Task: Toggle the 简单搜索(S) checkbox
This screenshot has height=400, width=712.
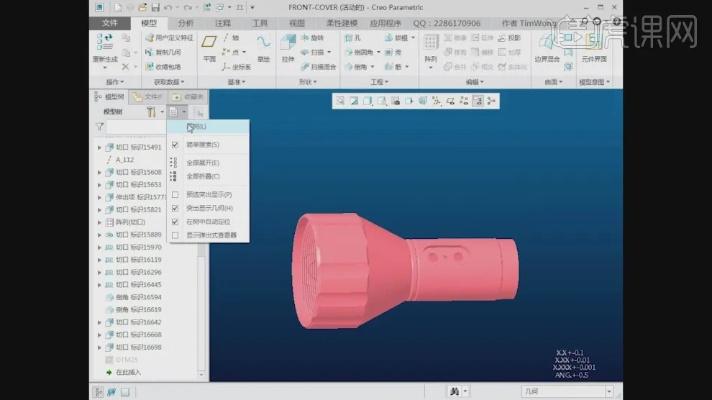Action: pyautogui.click(x=175, y=145)
